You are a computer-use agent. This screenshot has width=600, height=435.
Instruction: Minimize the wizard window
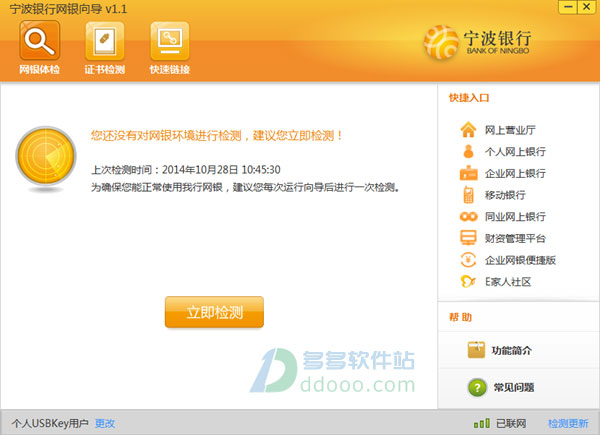coord(568,7)
